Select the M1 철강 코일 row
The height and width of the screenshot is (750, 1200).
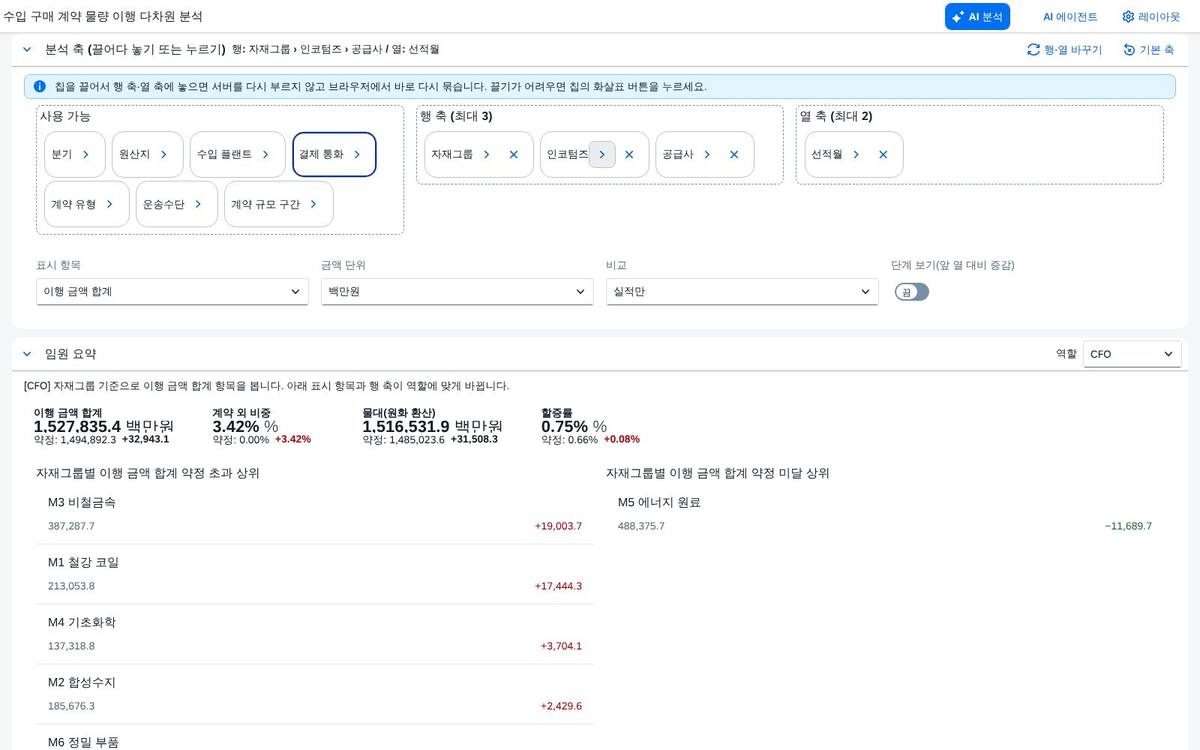[315, 574]
